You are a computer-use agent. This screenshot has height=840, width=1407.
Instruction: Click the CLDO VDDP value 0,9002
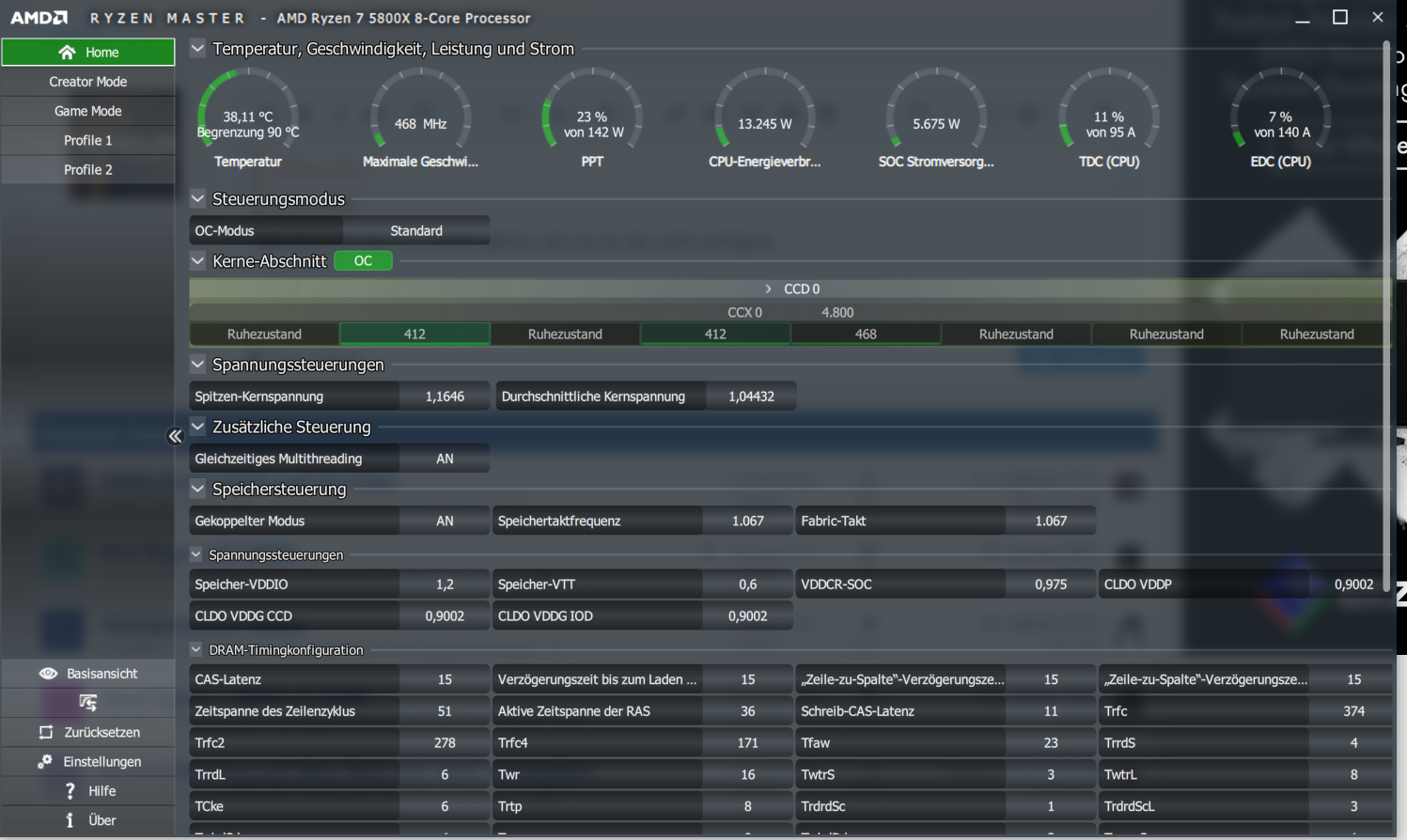coord(1353,584)
